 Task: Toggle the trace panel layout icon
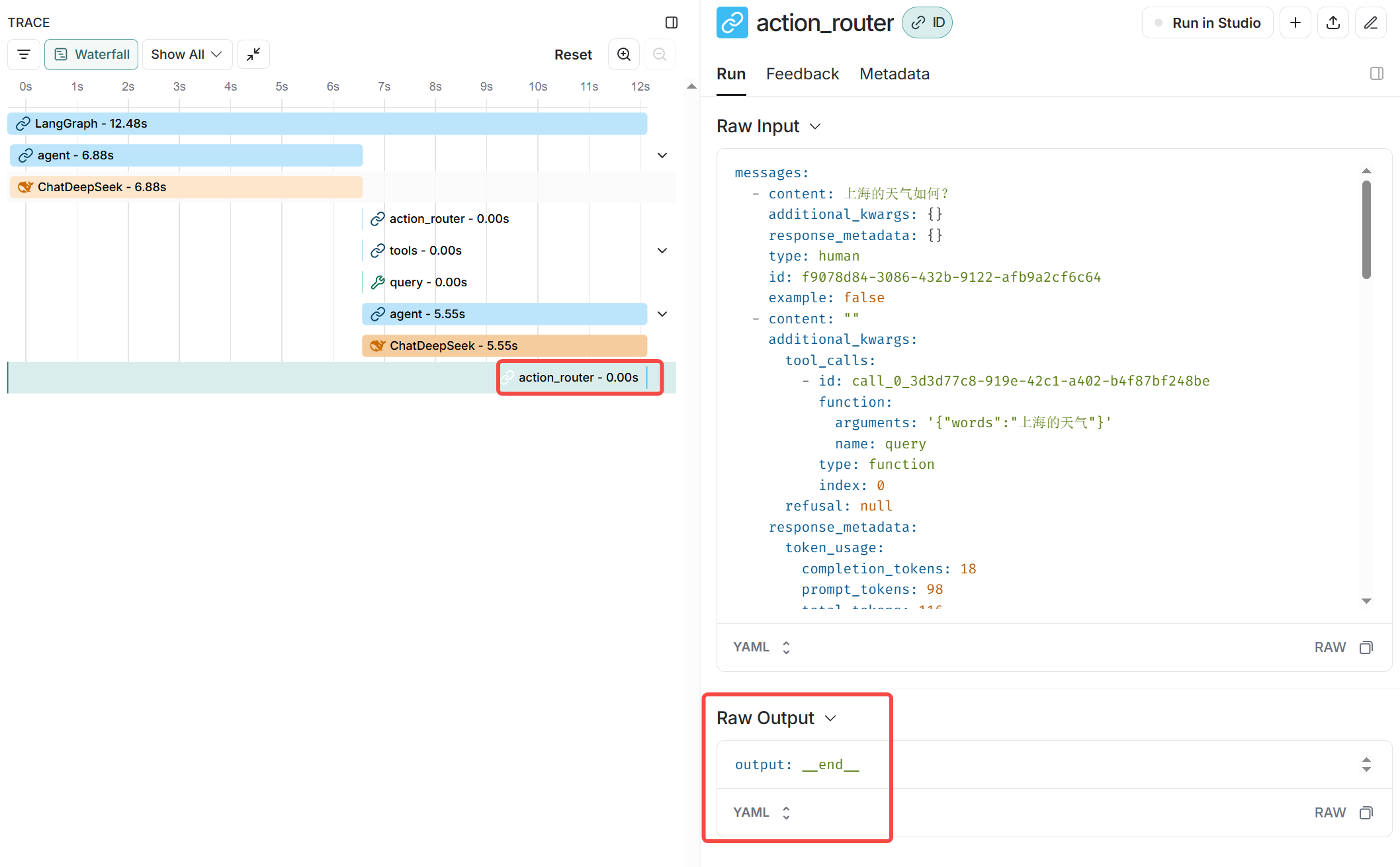[672, 22]
